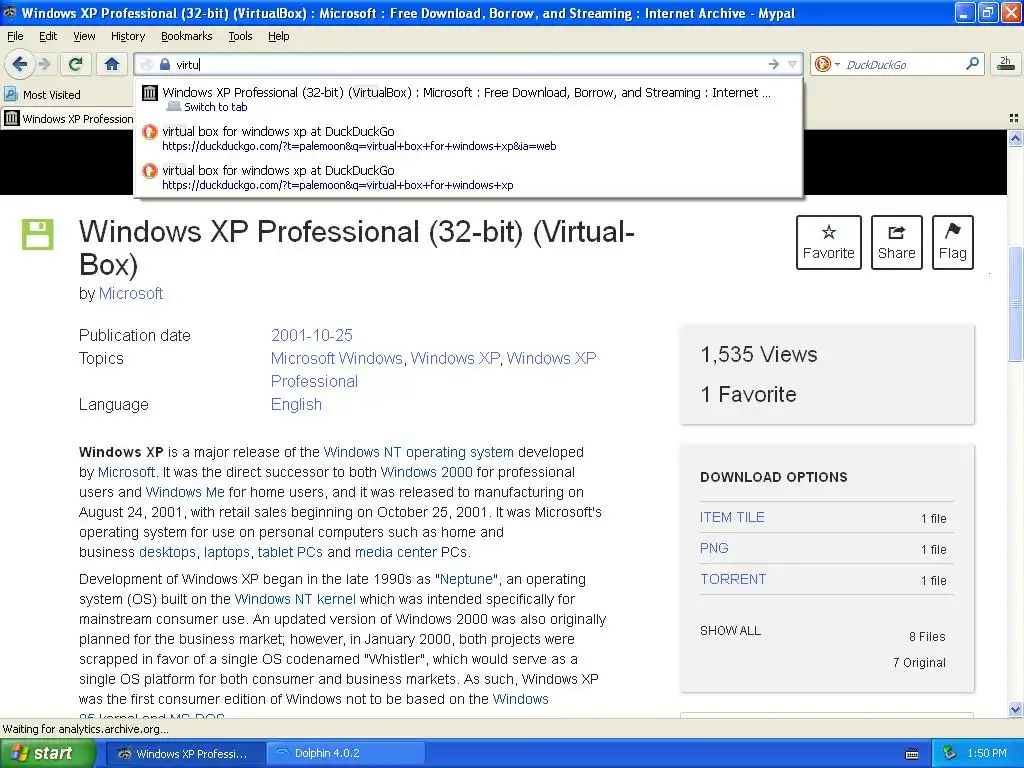Viewport: 1024px width, 768px height.
Task: Go to home page via house icon
Action: coord(112,64)
